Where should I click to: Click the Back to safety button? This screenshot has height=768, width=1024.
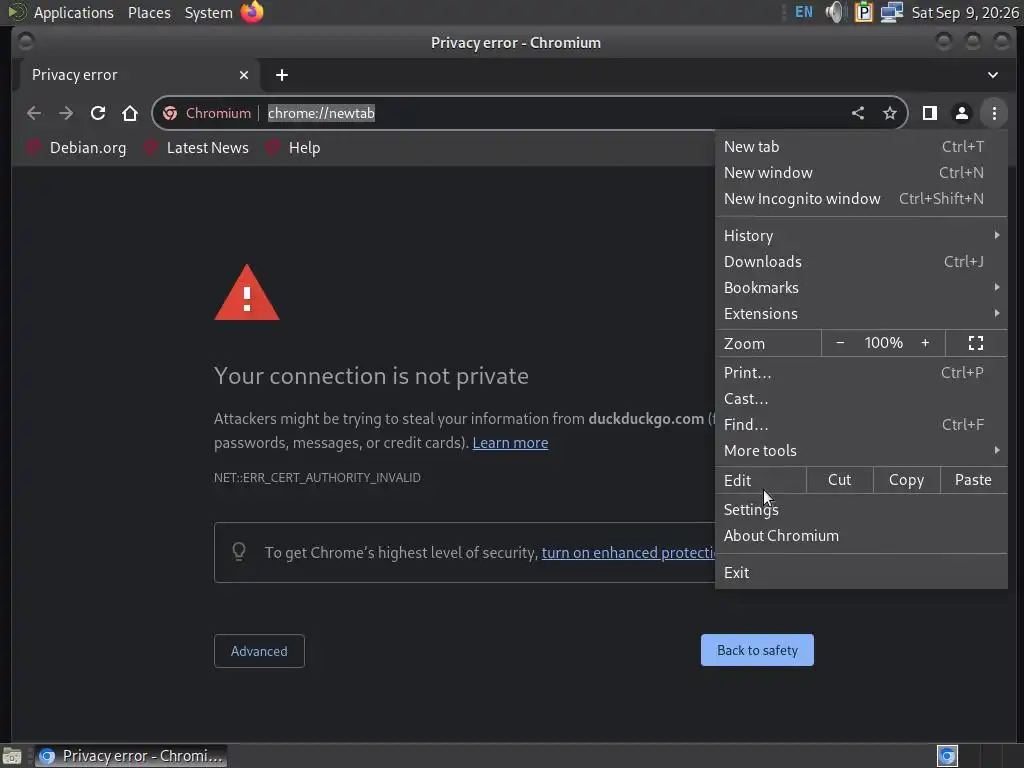757,650
